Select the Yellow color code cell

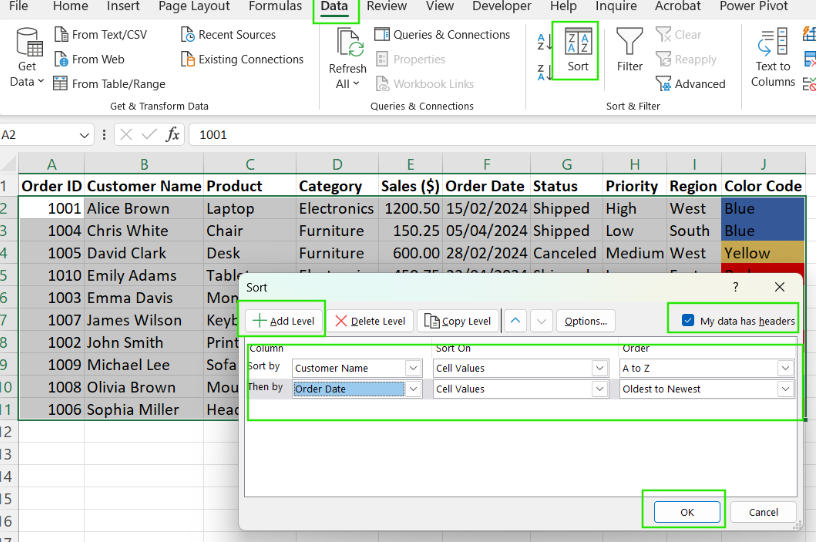(762, 253)
